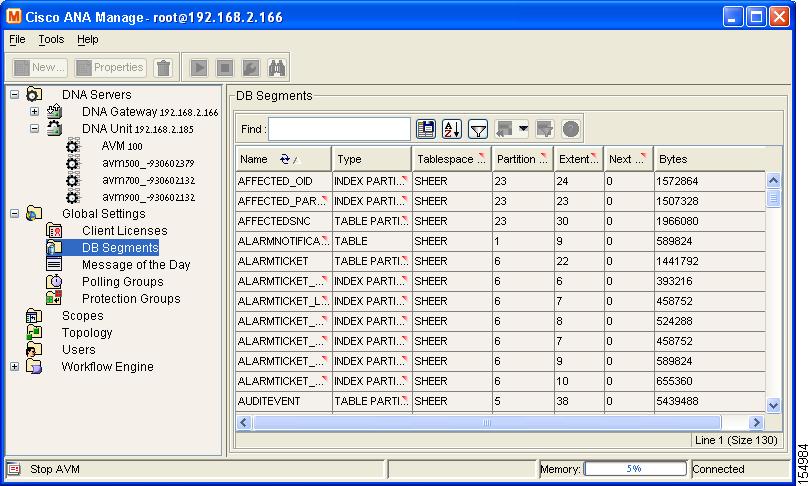812x486 pixels.
Task: Expand the DNA Gateway node
Action: (34, 111)
